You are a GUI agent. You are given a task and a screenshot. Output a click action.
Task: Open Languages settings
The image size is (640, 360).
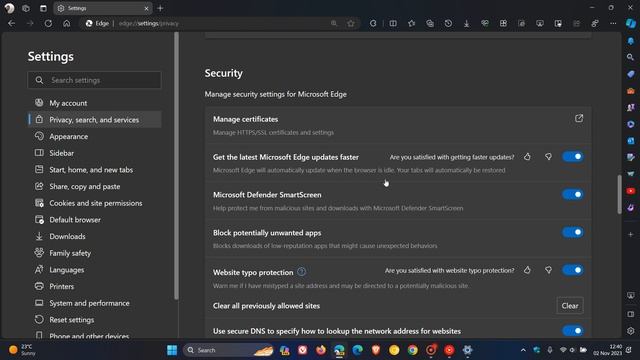coord(94,270)
